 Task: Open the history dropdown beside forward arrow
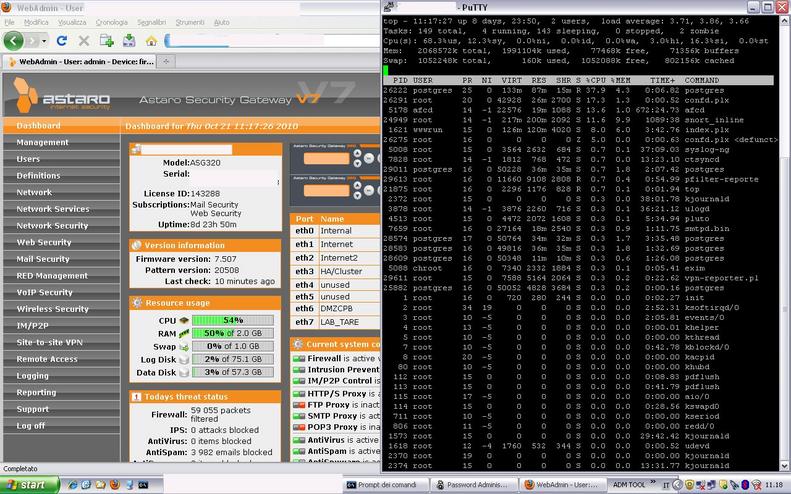click(44, 41)
